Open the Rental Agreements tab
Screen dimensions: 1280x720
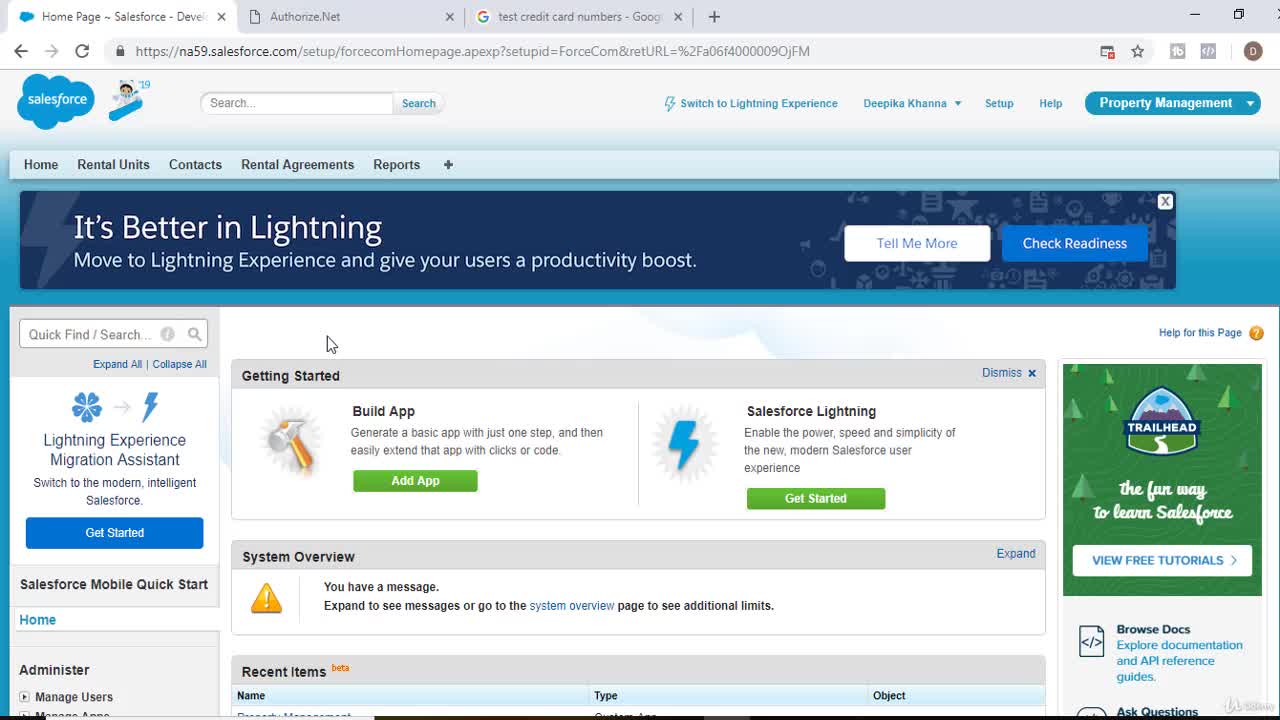pos(297,164)
